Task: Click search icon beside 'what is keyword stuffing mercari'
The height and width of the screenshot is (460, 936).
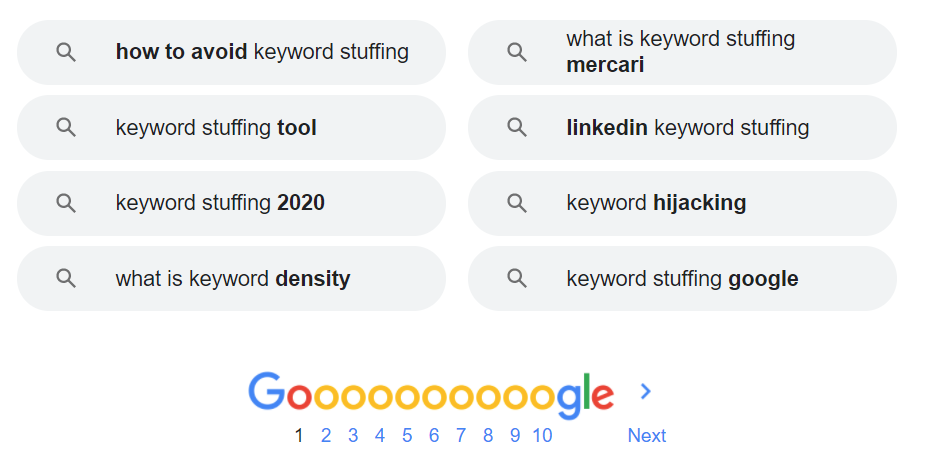Action: pos(517,53)
